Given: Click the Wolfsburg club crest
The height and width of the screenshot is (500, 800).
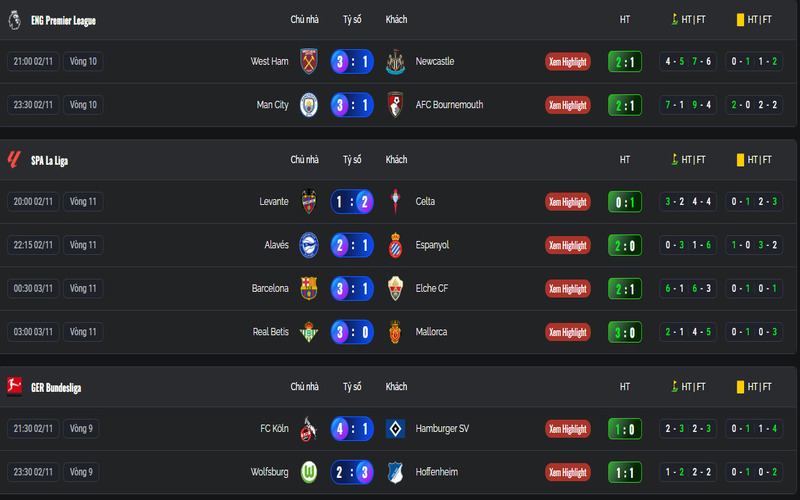Looking at the screenshot, I should click(308, 472).
